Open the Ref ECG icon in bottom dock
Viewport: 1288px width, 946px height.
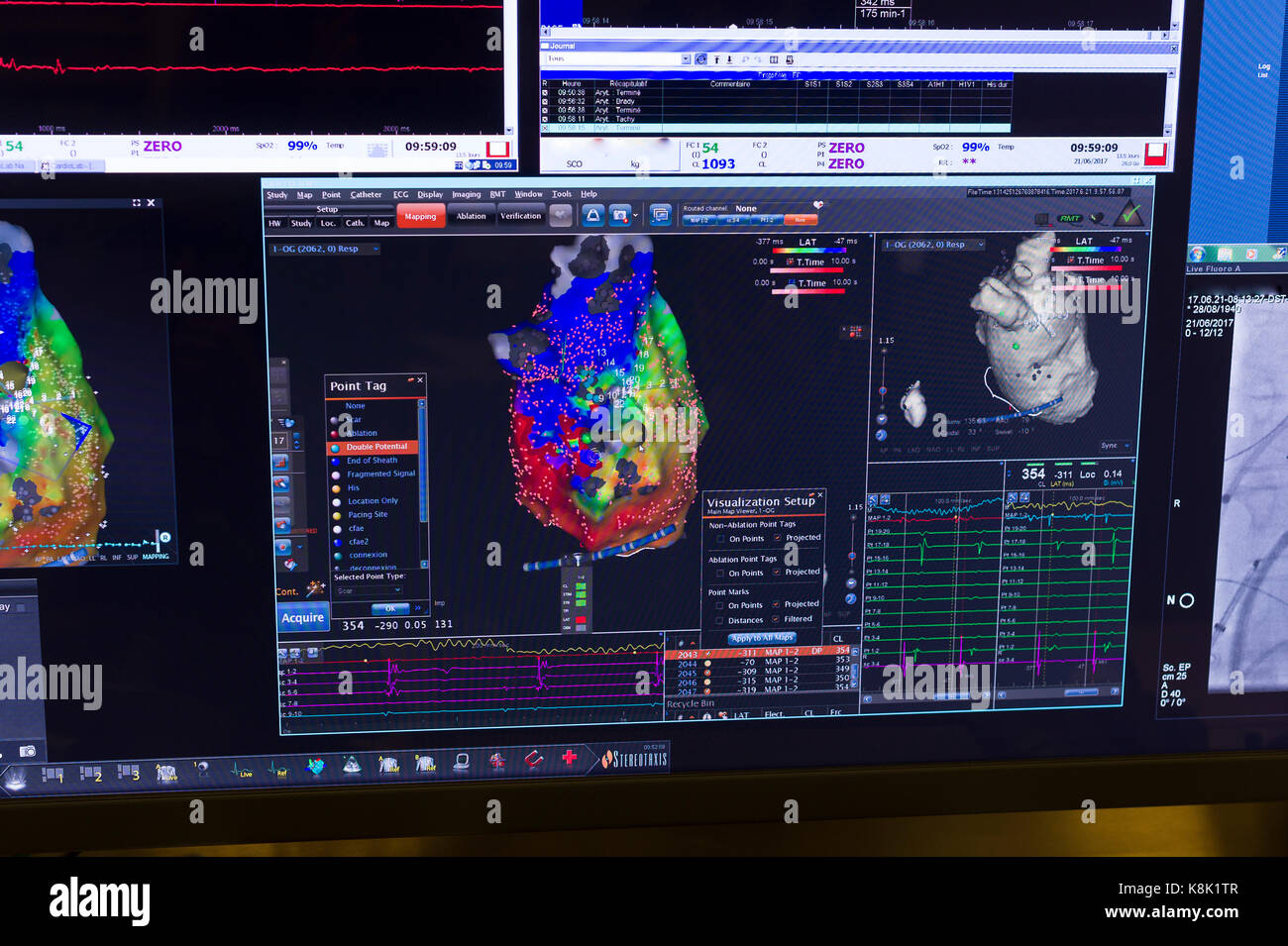(x=278, y=769)
